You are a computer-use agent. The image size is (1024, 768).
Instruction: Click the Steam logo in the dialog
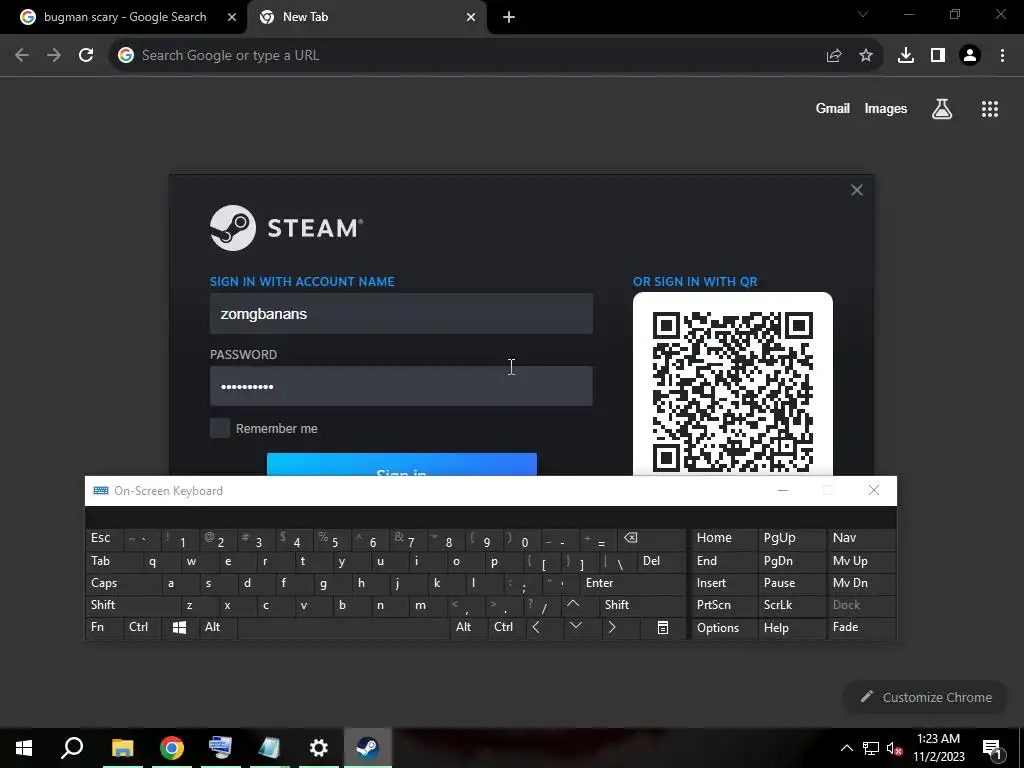tap(286, 228)
